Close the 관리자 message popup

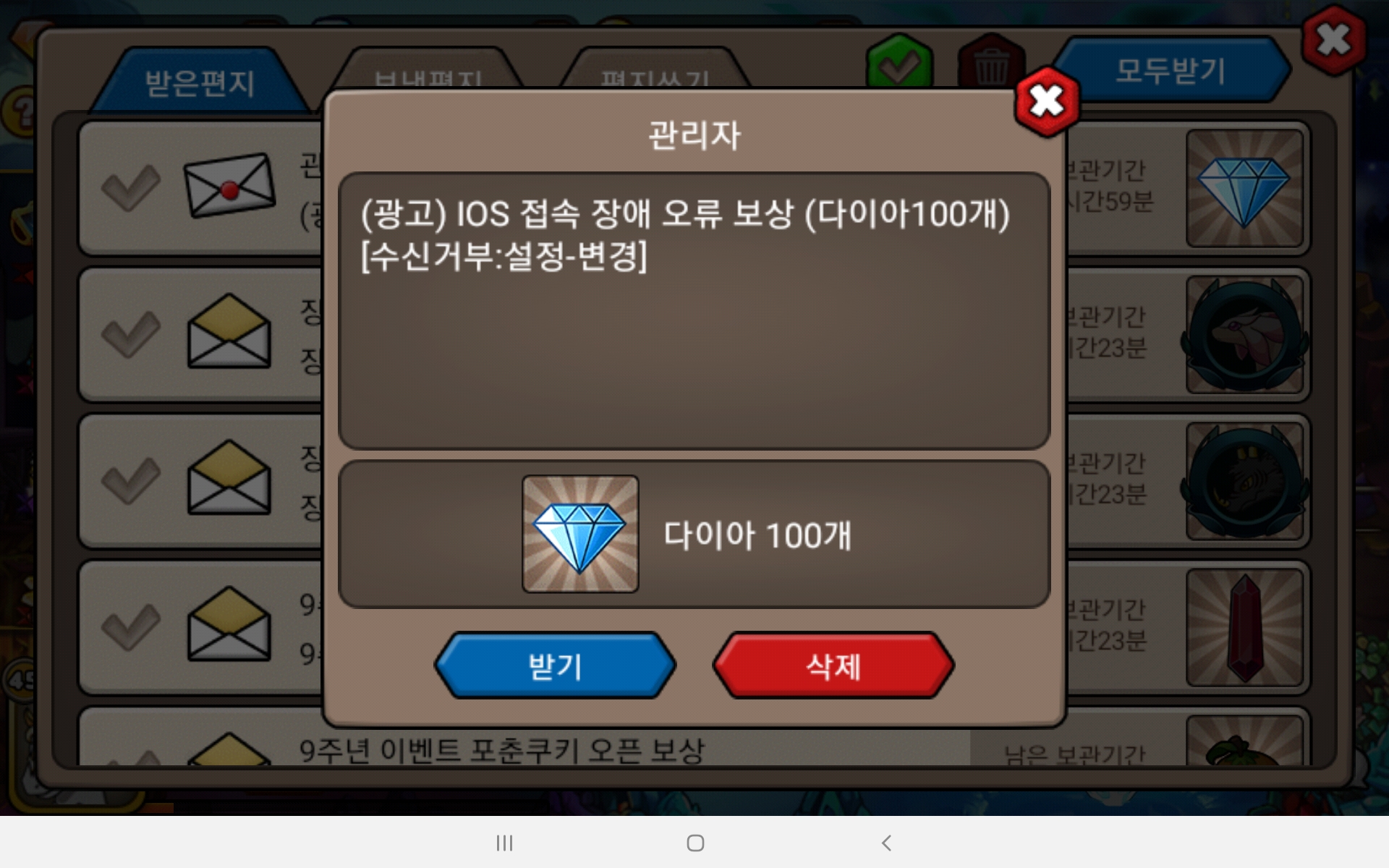point(1047,101)
